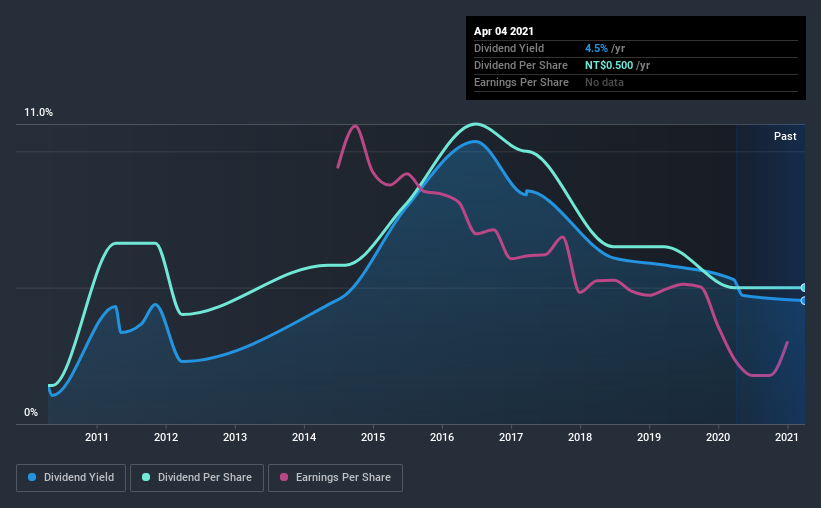The width and height of the screenshot is (821, 508).
Task: Toggle the Dividend Yield legend button
Action: point(71,478)
